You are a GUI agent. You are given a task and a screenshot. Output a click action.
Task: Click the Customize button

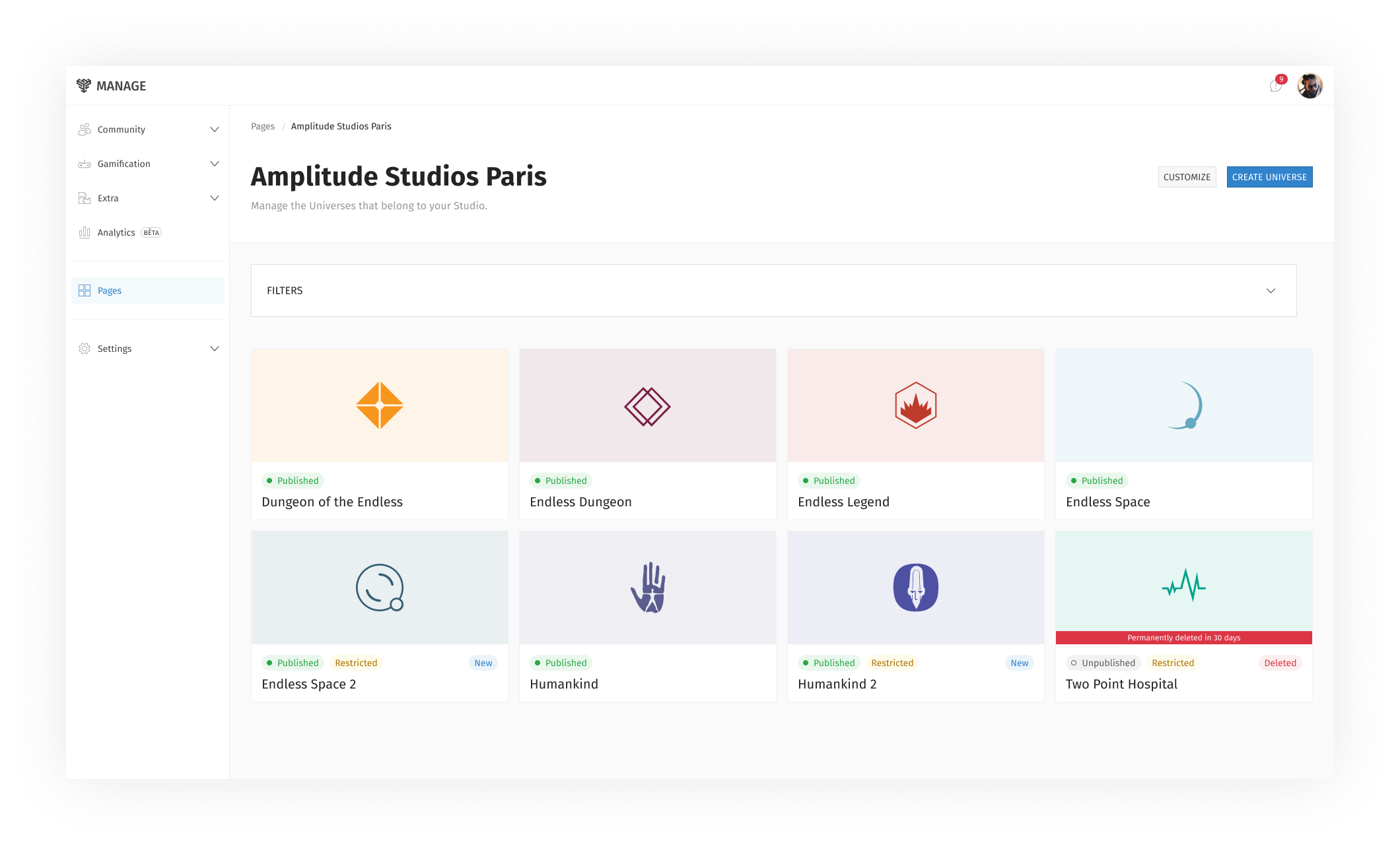[1187, 177]
